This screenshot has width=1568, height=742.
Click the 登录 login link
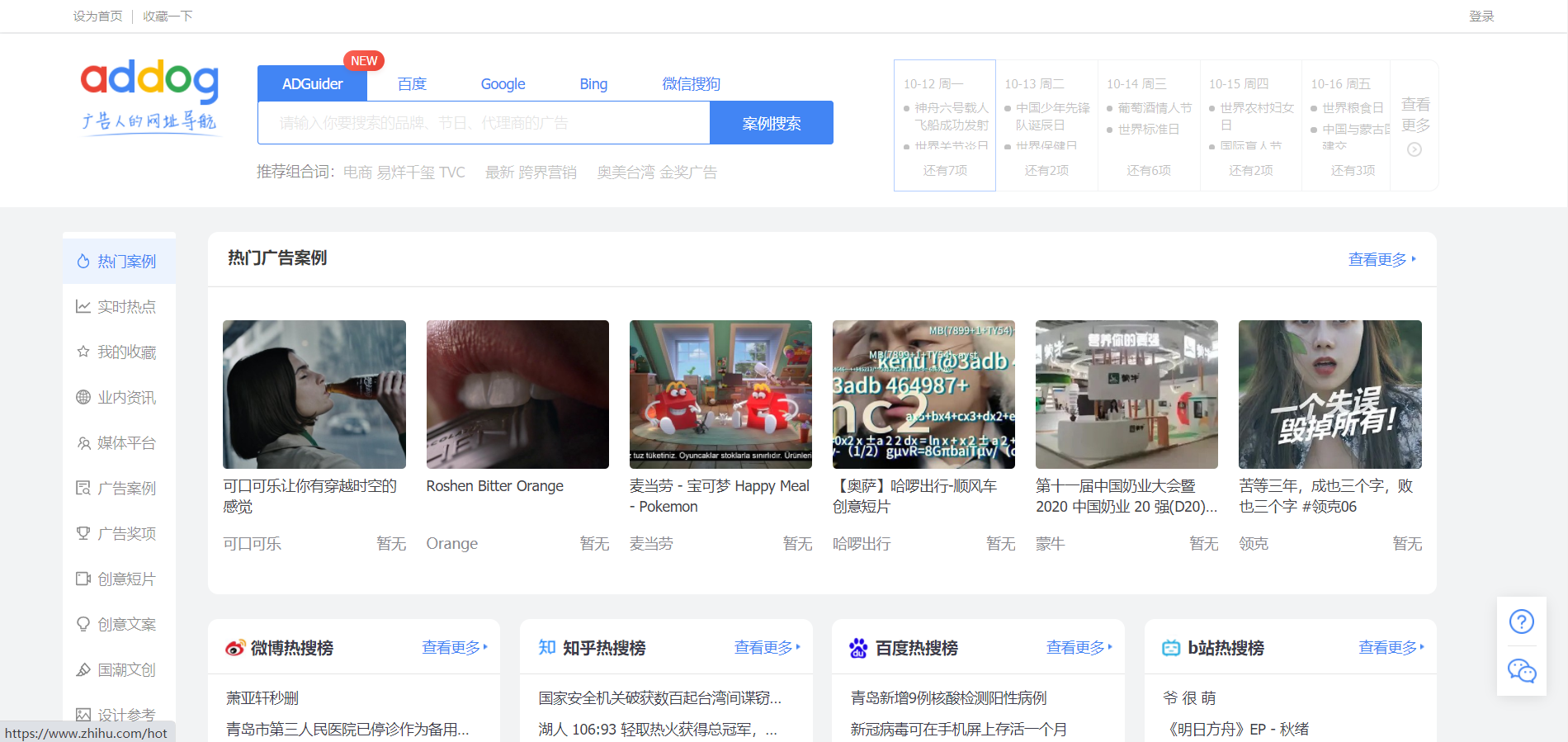1481,17
